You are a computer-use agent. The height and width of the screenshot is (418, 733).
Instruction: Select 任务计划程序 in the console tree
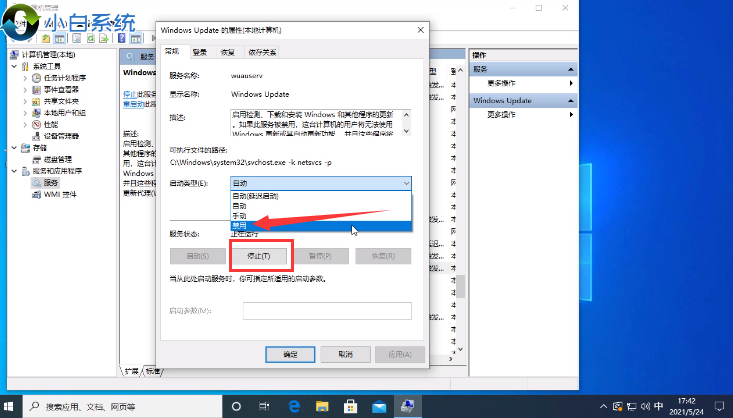point(65,78)
